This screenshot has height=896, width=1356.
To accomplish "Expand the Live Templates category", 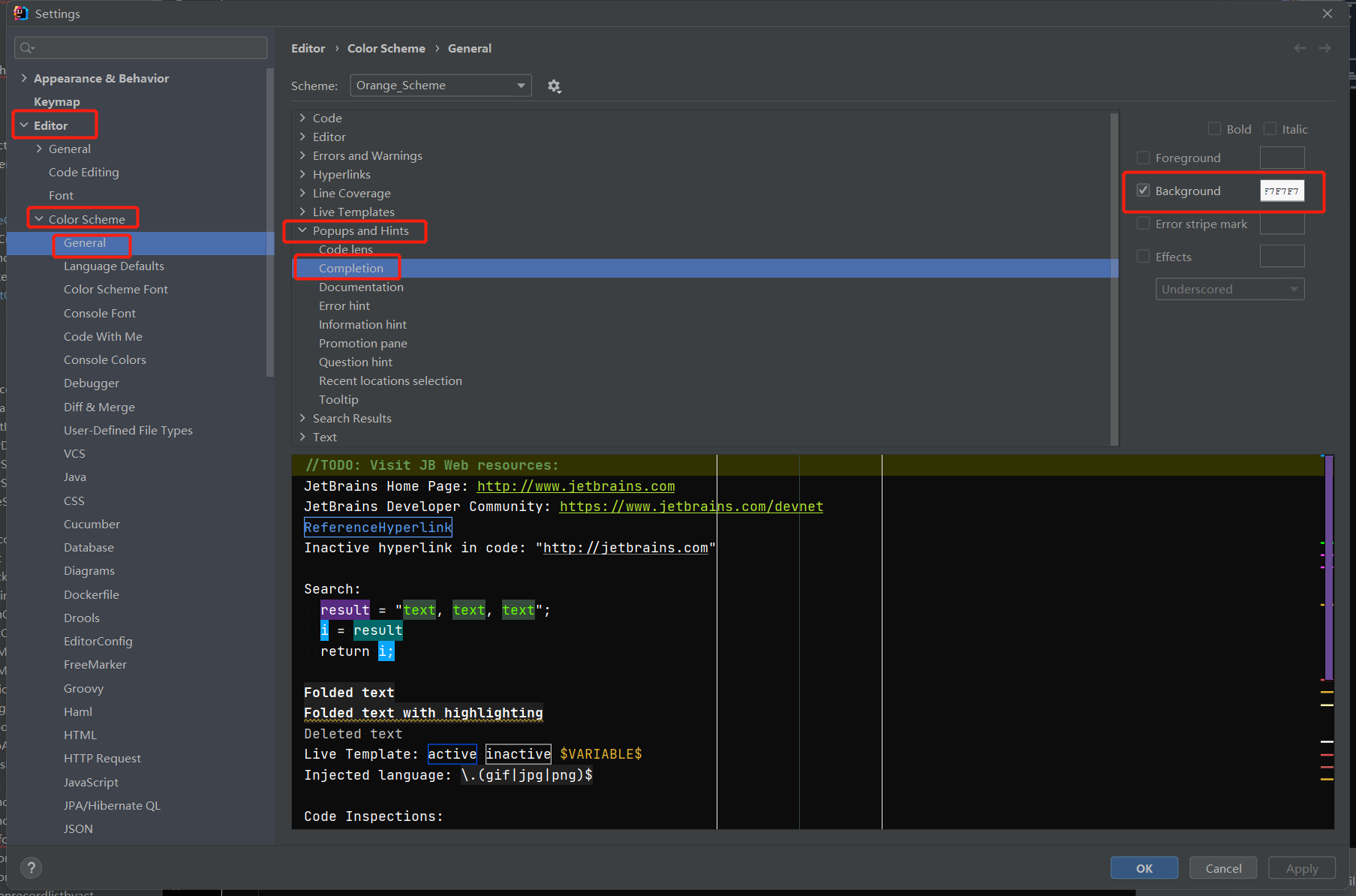I will click(x=302, y=212).
